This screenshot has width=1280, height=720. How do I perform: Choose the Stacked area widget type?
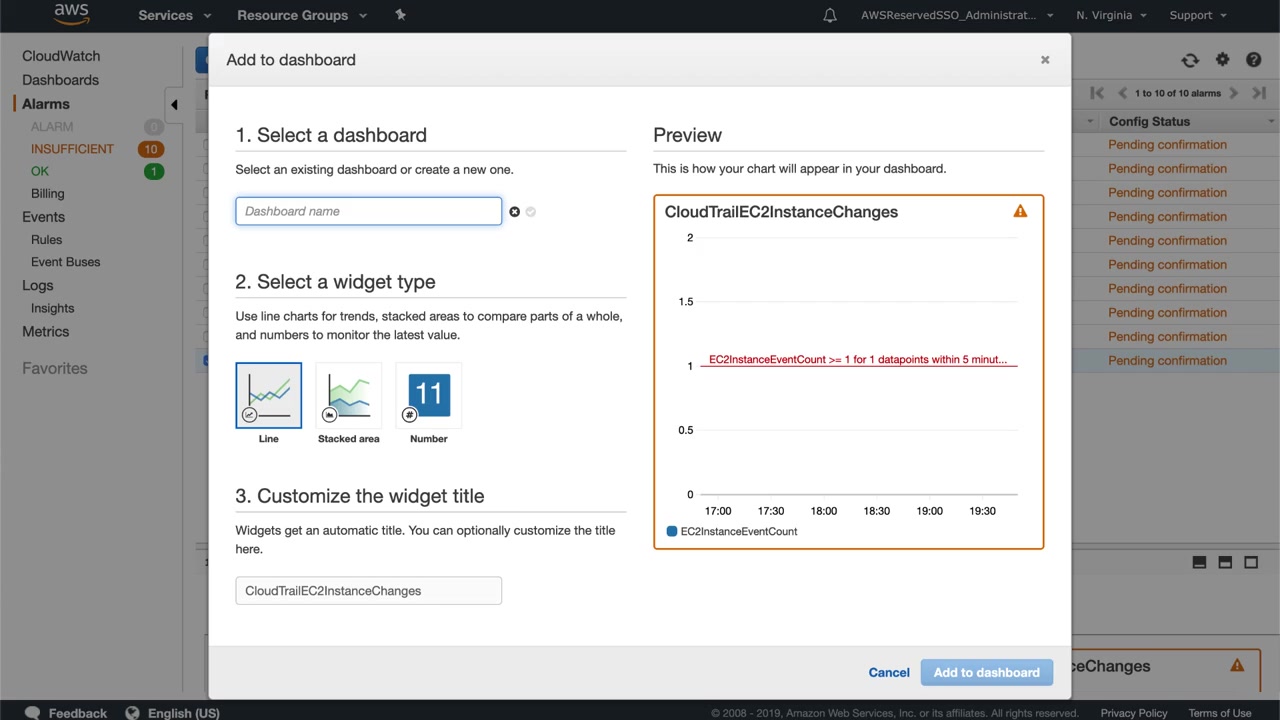[x=348, y=396]
